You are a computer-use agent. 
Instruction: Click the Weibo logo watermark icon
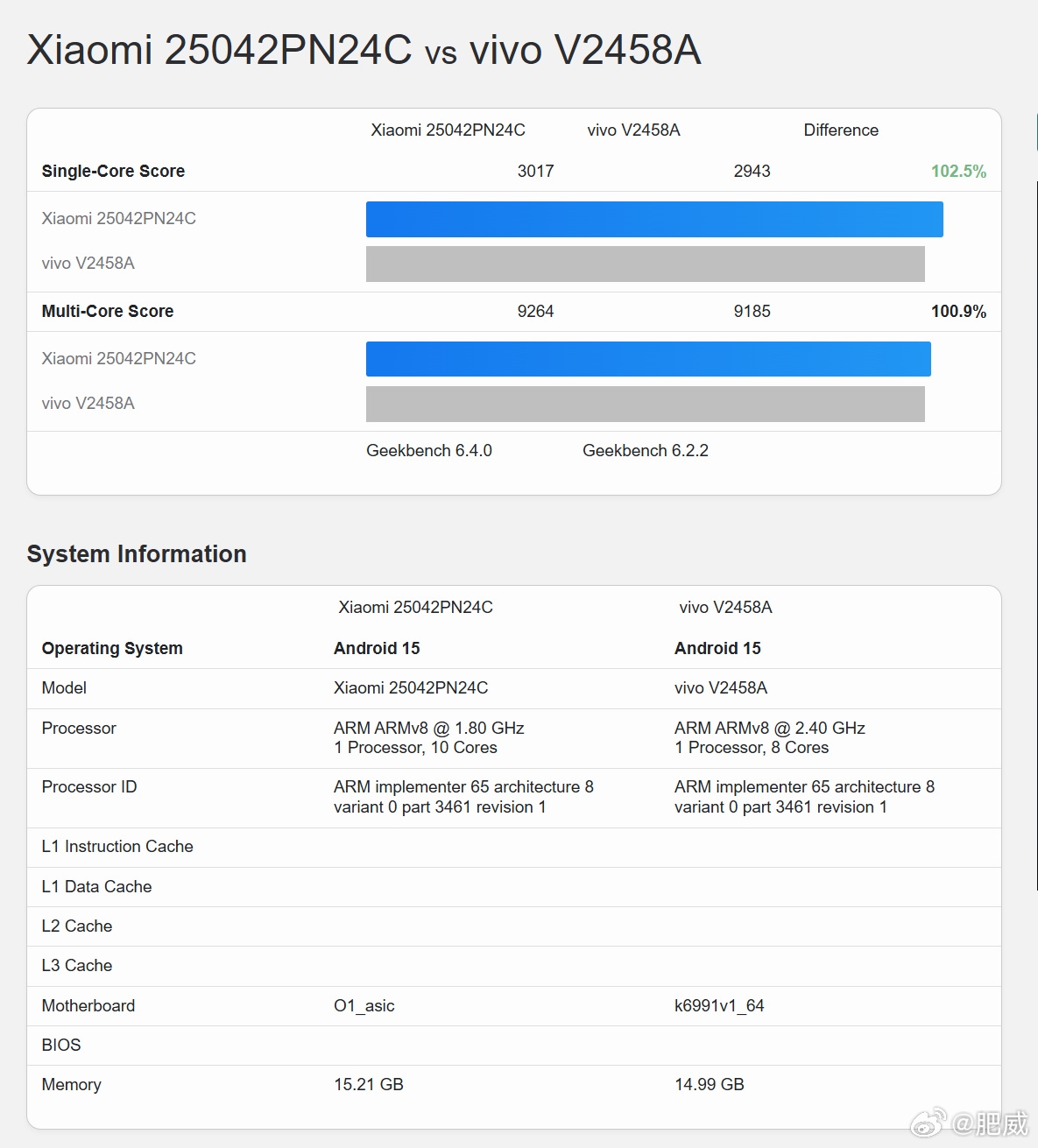click(929, 1122)
